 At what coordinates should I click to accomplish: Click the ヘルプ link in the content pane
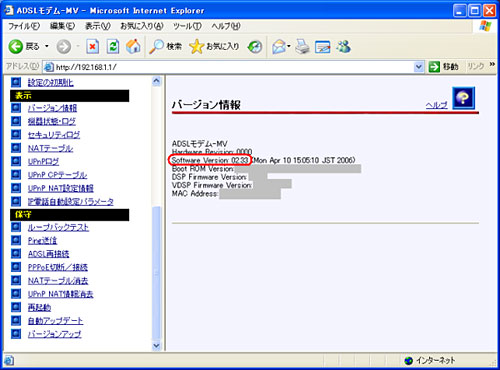437,105
